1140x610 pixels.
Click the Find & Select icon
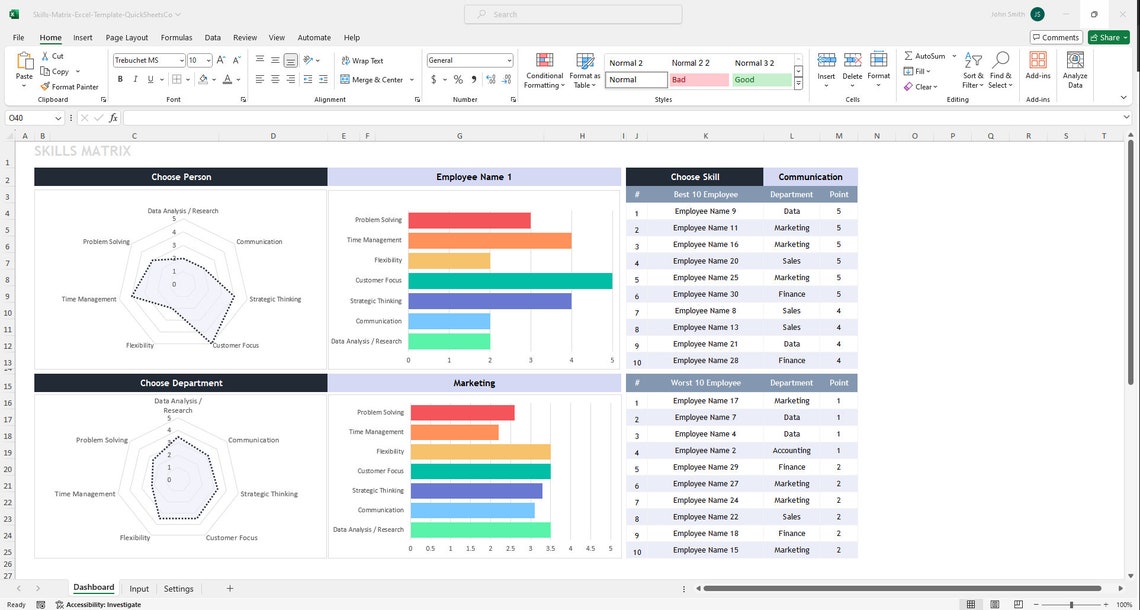1000,68
